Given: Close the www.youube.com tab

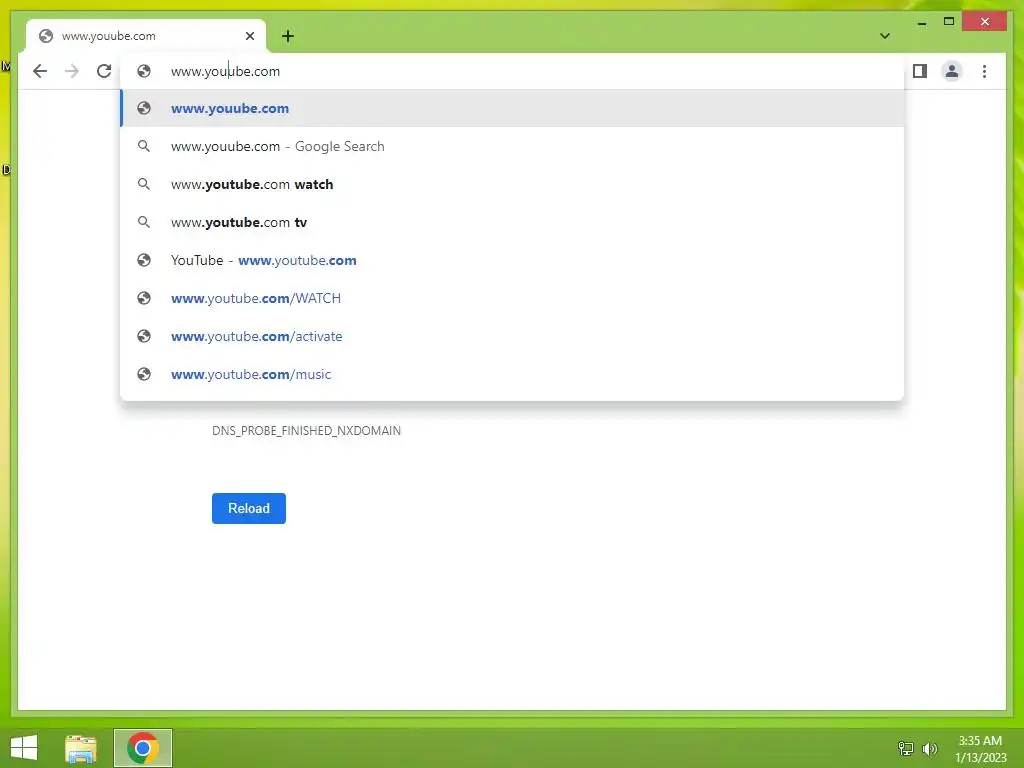Looking at the screenshot, I should coord(249,36).
